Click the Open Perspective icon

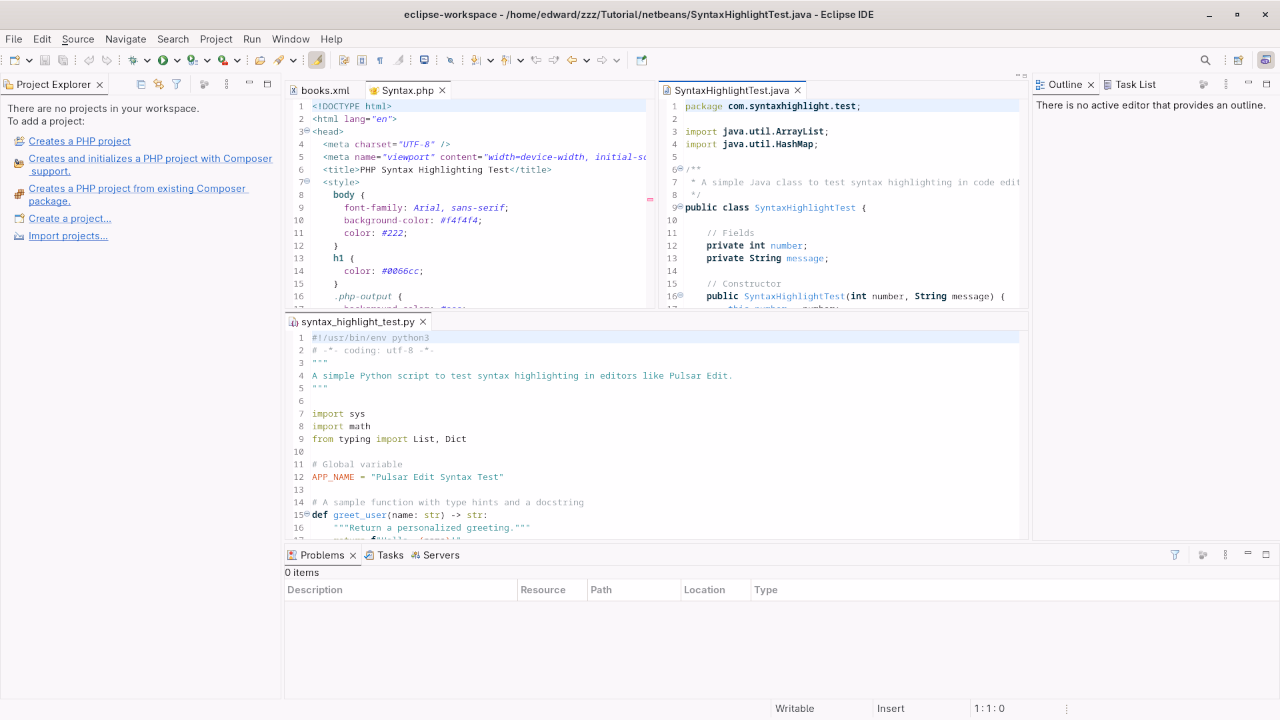tap(1238, 60)
